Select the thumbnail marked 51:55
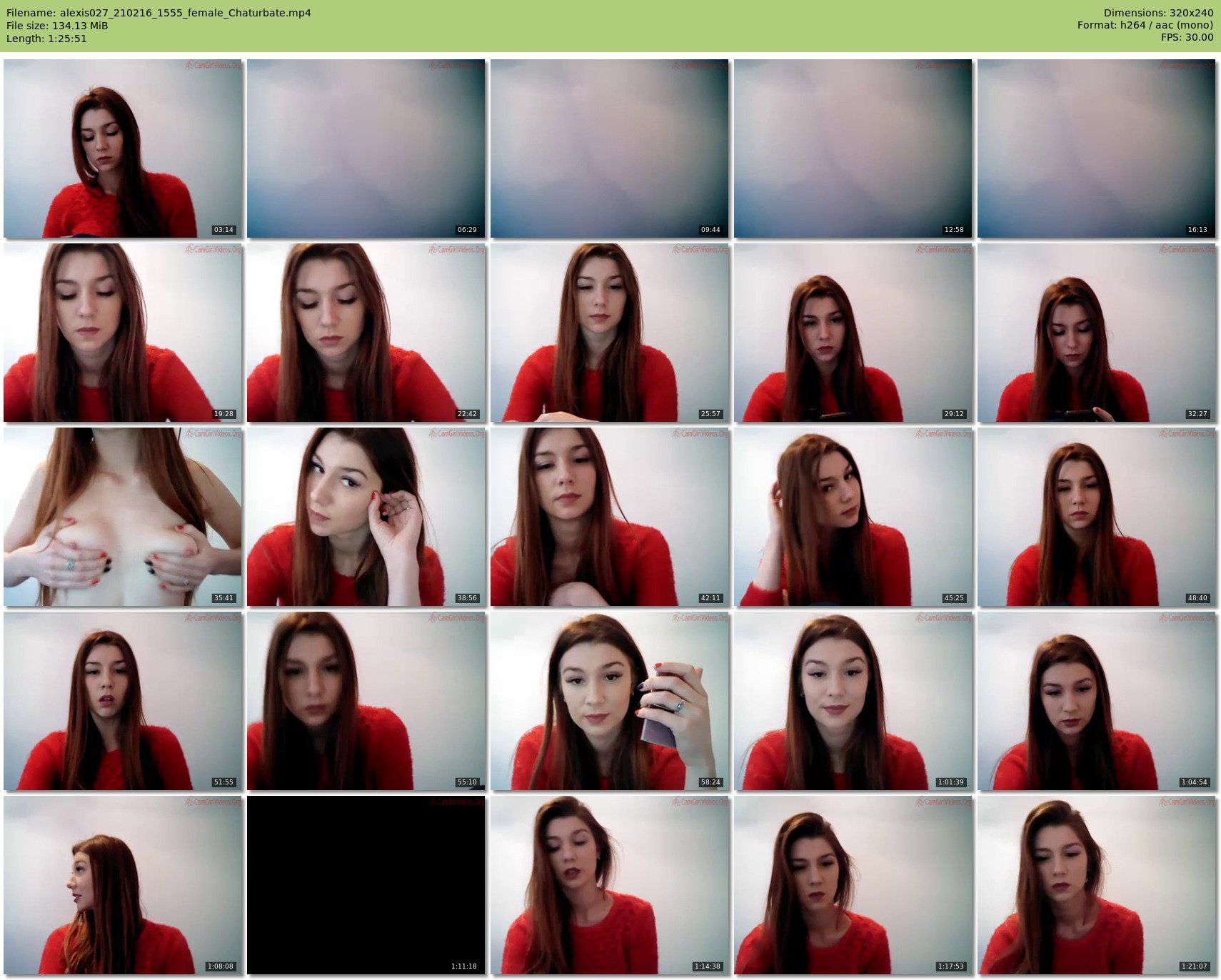1221x980 pixels. coord(123,701)
